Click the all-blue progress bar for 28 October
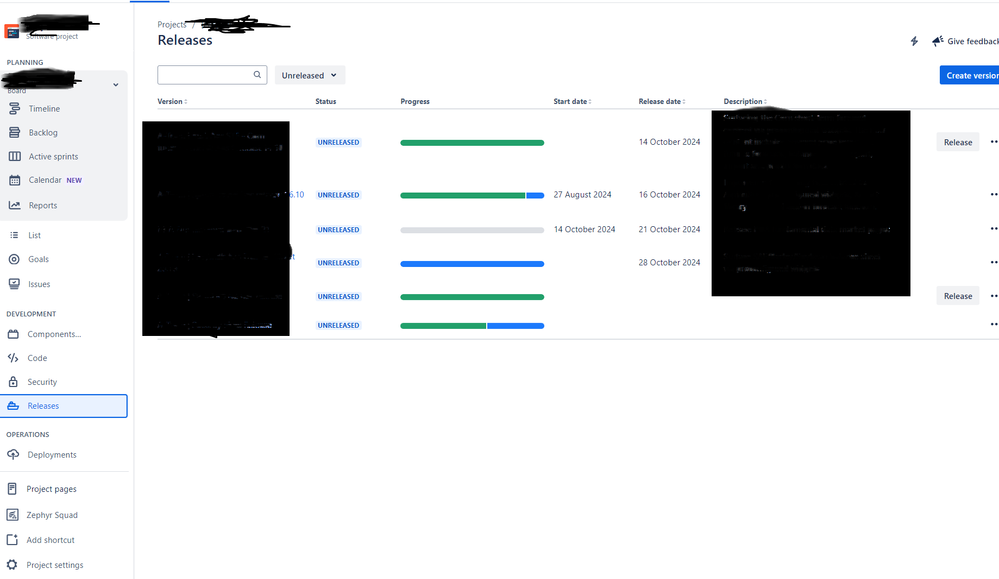This screenshot has height=579, width=999. [x=472, y=264]
